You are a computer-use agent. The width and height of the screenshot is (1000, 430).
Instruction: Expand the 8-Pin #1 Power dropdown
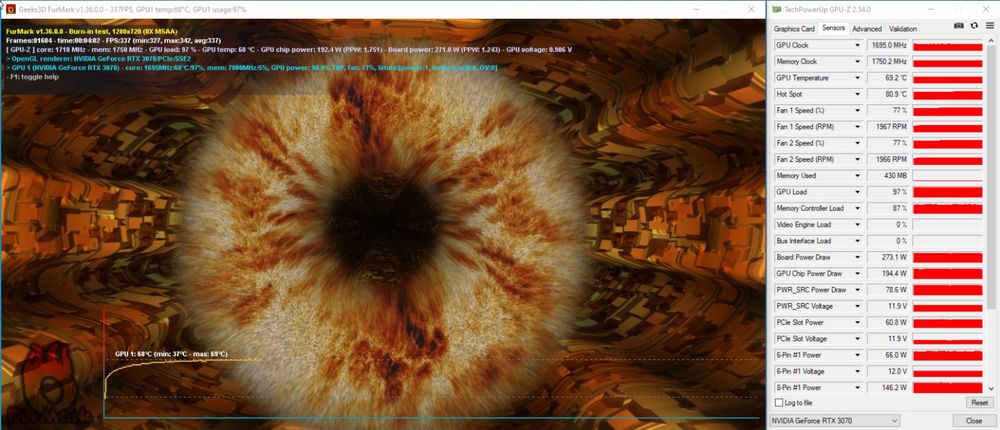858,387
